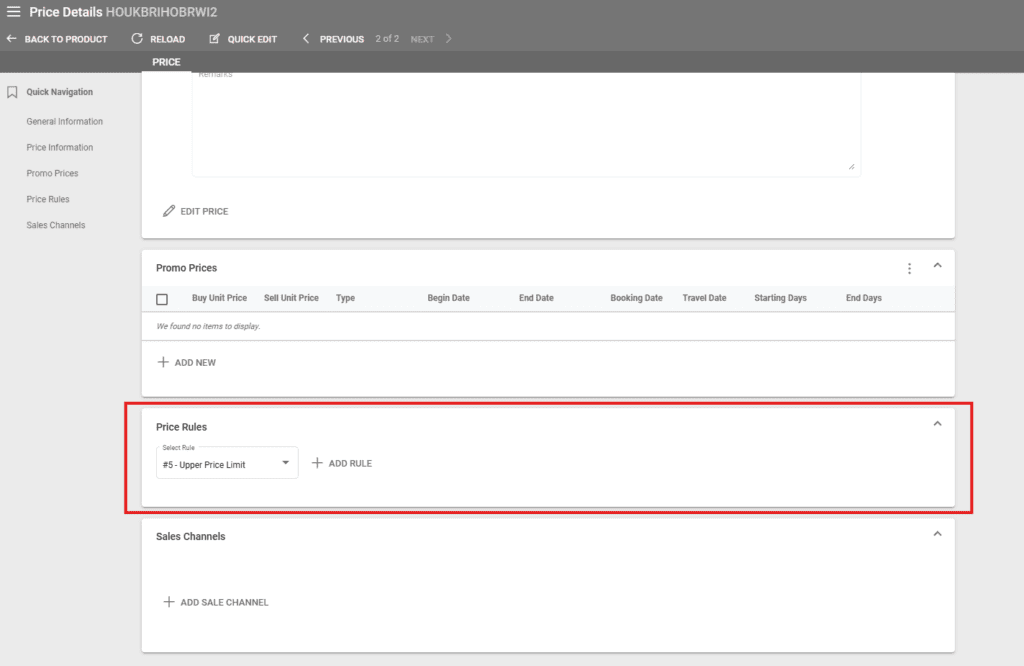Image resolution: width=1024 pixels, height=666 pixels.
Task: Select the PRICE tab
Action: pyautogui.click(x=166, y=62)
